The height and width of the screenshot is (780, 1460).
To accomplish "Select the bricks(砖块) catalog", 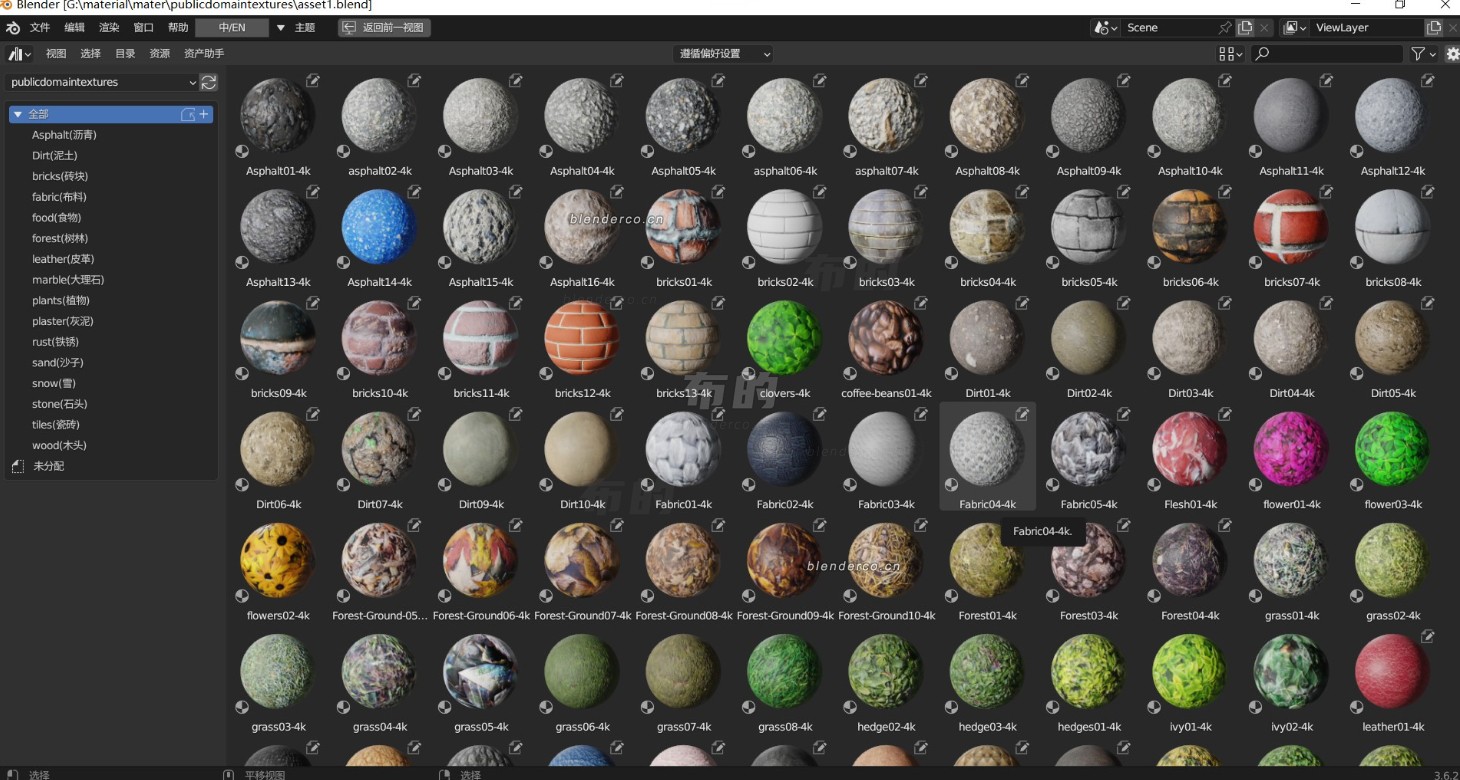I will click(x=60, y=177).
